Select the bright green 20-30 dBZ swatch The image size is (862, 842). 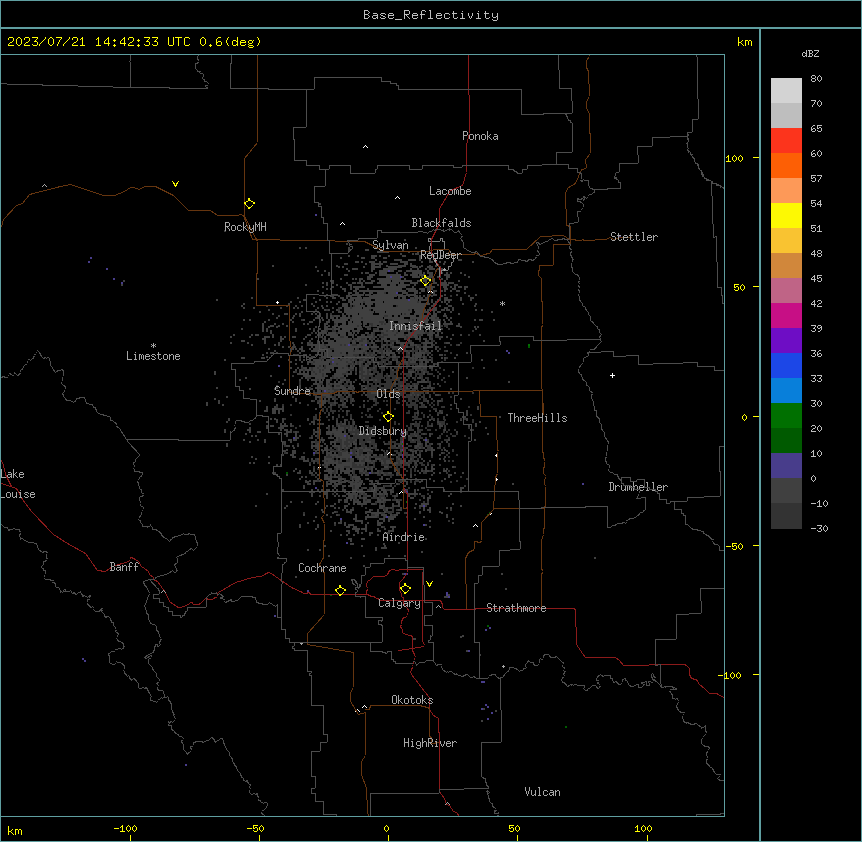click(x=786, y=416)
